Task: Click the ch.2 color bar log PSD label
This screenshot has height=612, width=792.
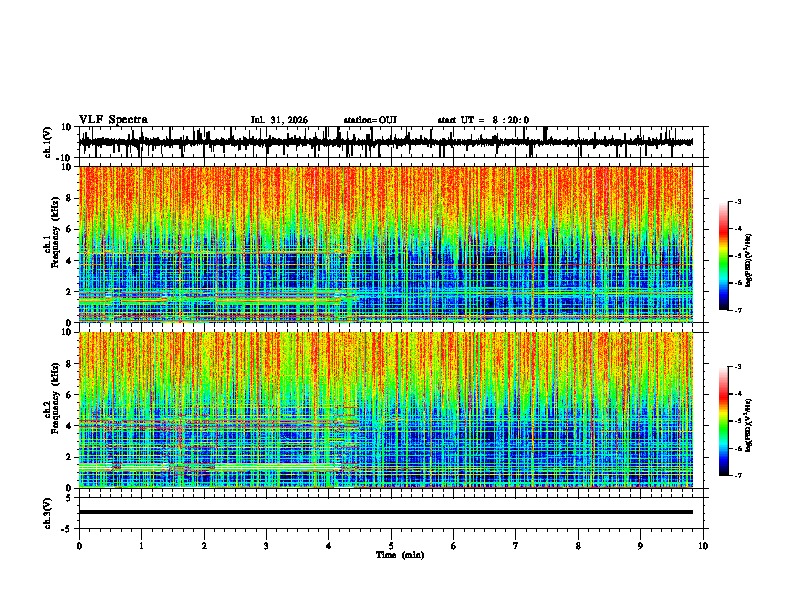Action: point(749,425)
